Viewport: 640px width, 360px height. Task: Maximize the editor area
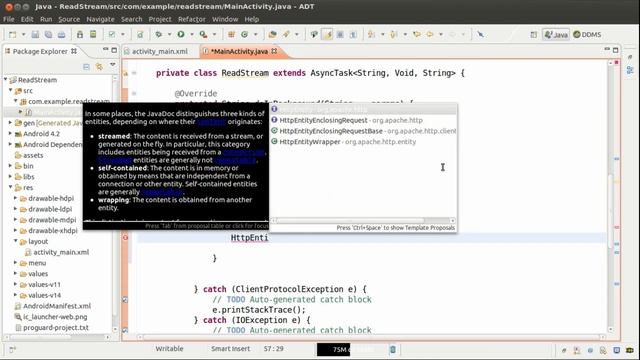pos(616,50)
